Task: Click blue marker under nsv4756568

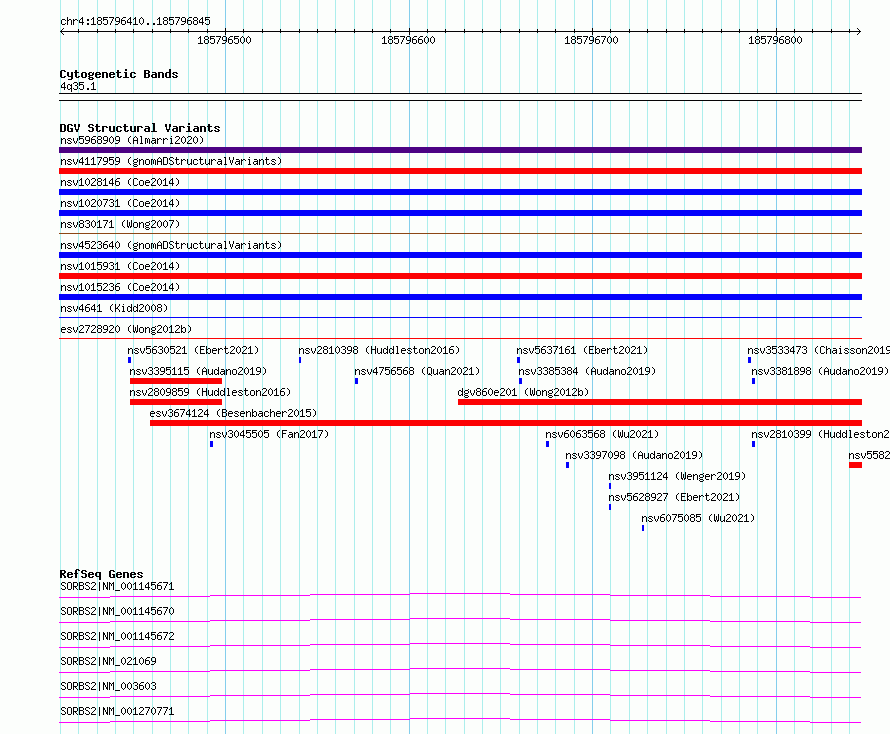Action: point(356,381)
